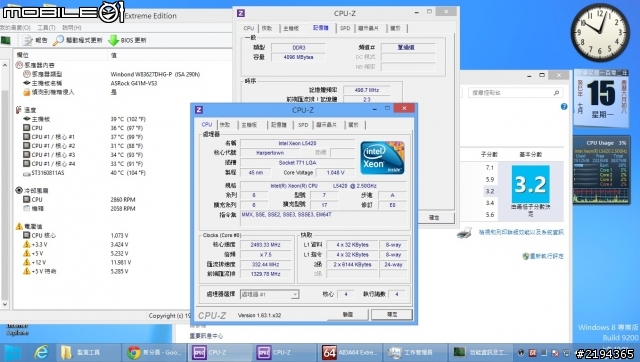Click the Intel Xeon L5420 name field

click(297, 143)
